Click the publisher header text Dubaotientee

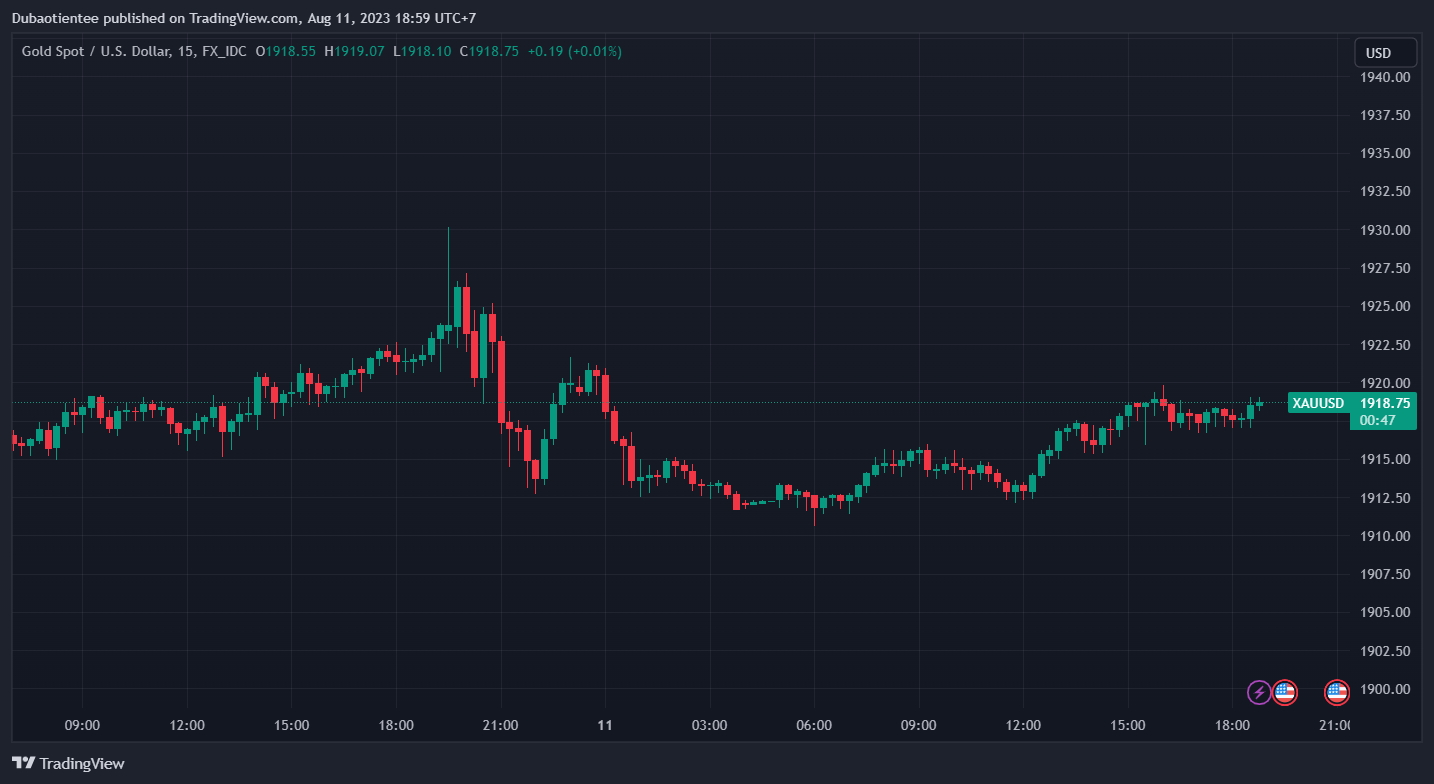pos(55,18)
